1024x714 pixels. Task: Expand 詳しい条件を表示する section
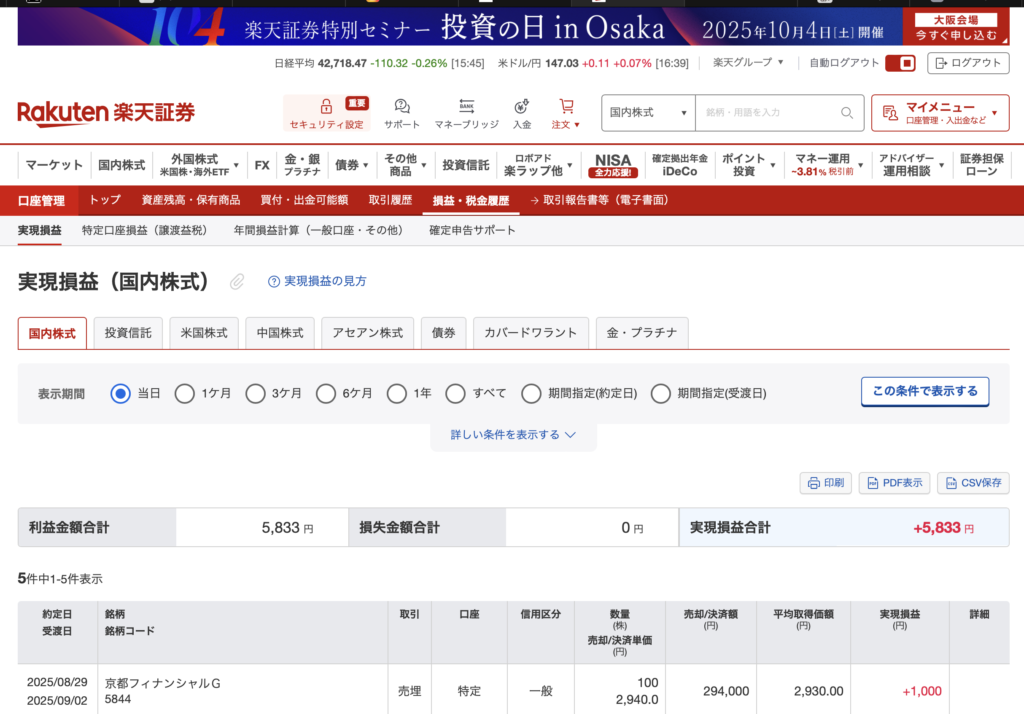tap(513, 435)
